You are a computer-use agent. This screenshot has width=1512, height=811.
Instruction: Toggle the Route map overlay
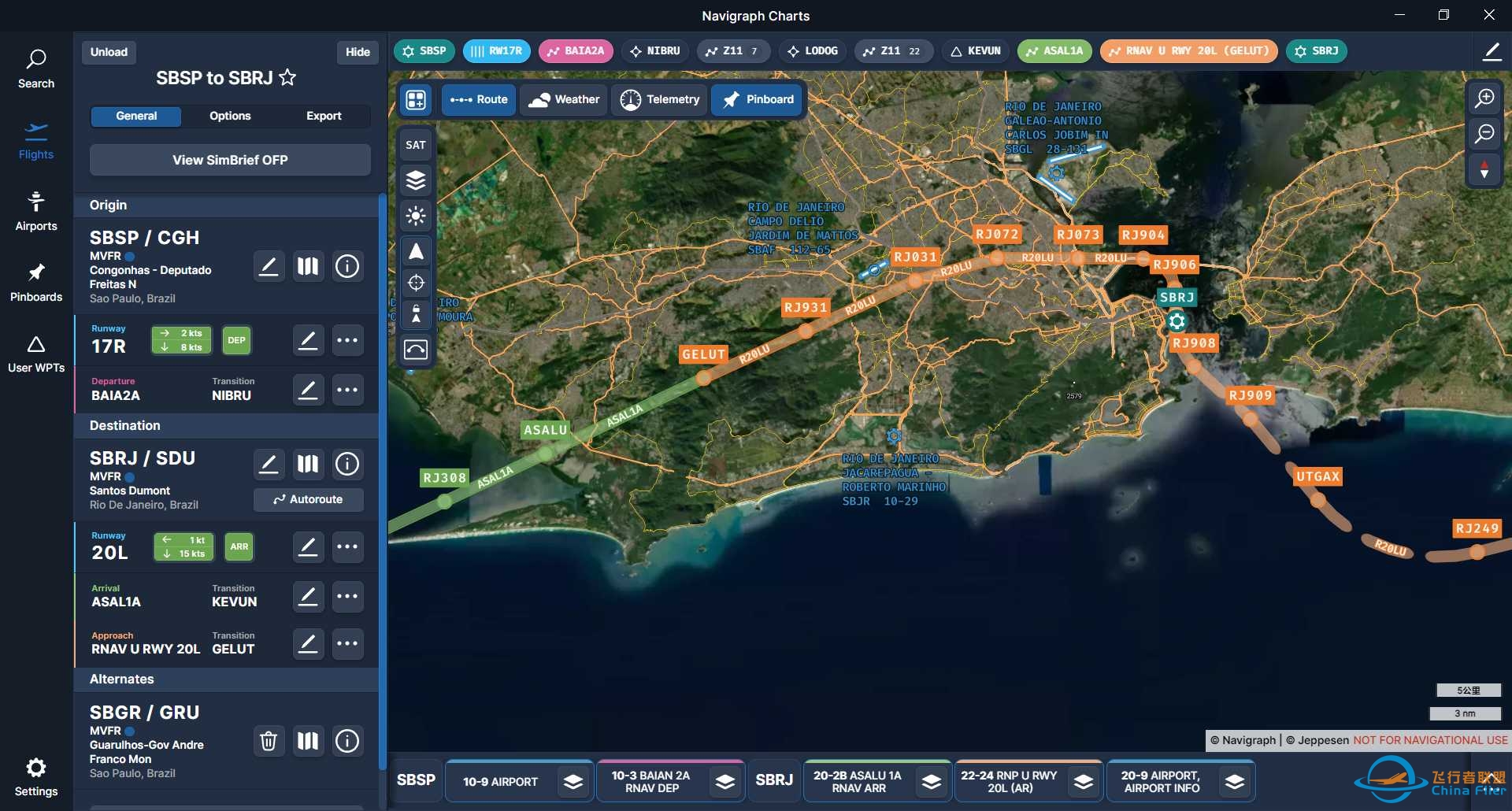pyautogui.click(x=479, y=100)
